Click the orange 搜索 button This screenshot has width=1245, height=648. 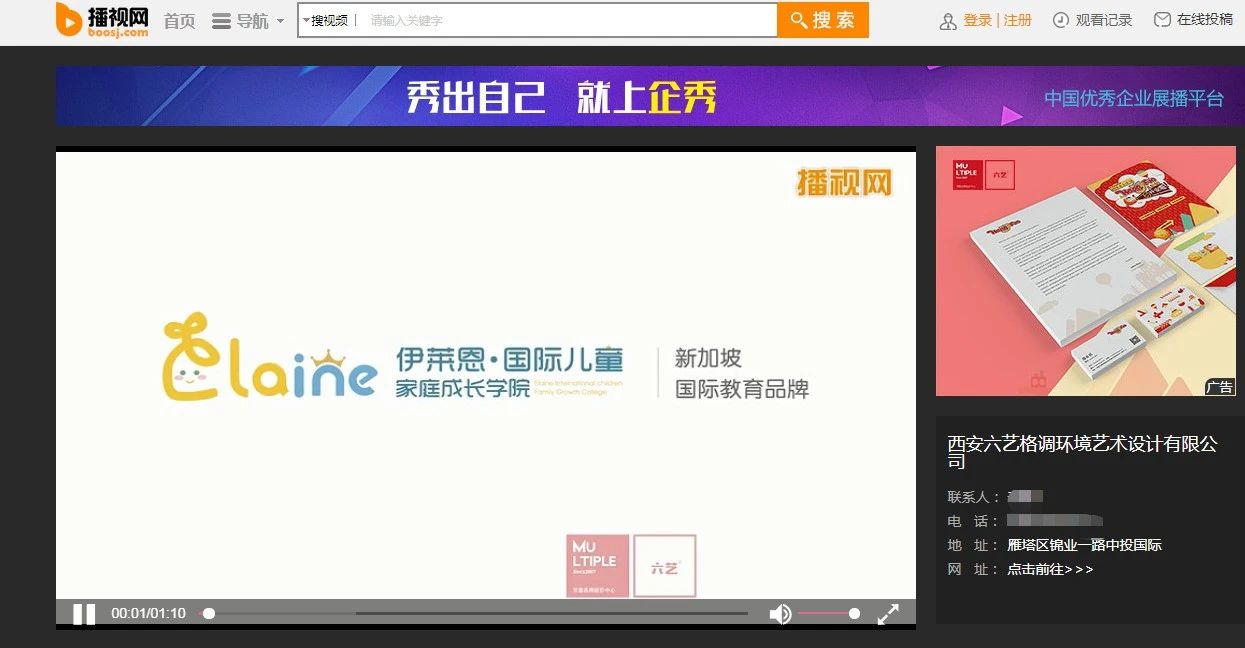tap(823, 20)
